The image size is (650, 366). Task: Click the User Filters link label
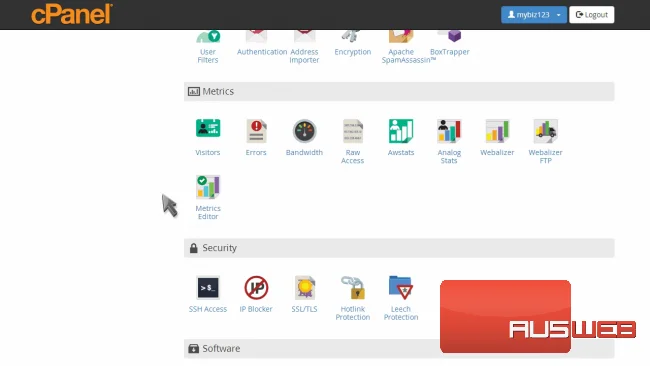point(208,56)
